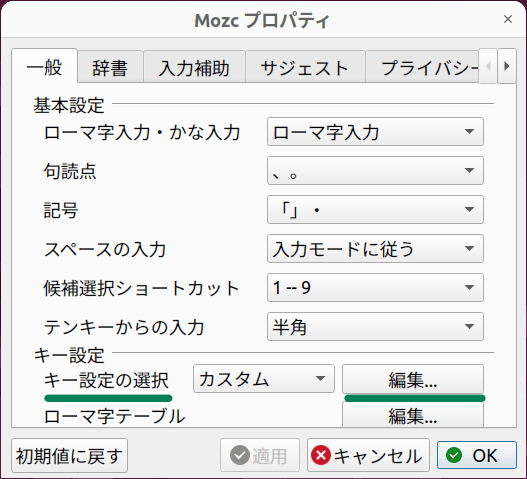Expand the スペースの入力 dropdown

pyautogui.click(x=375, y=248)
